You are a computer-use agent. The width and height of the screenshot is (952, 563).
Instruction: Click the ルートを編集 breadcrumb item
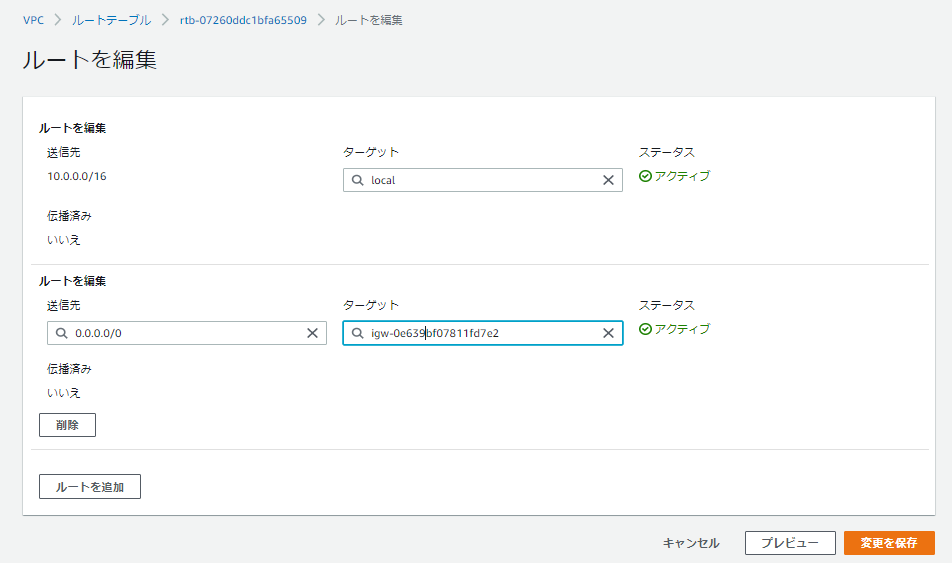point(369,20)
